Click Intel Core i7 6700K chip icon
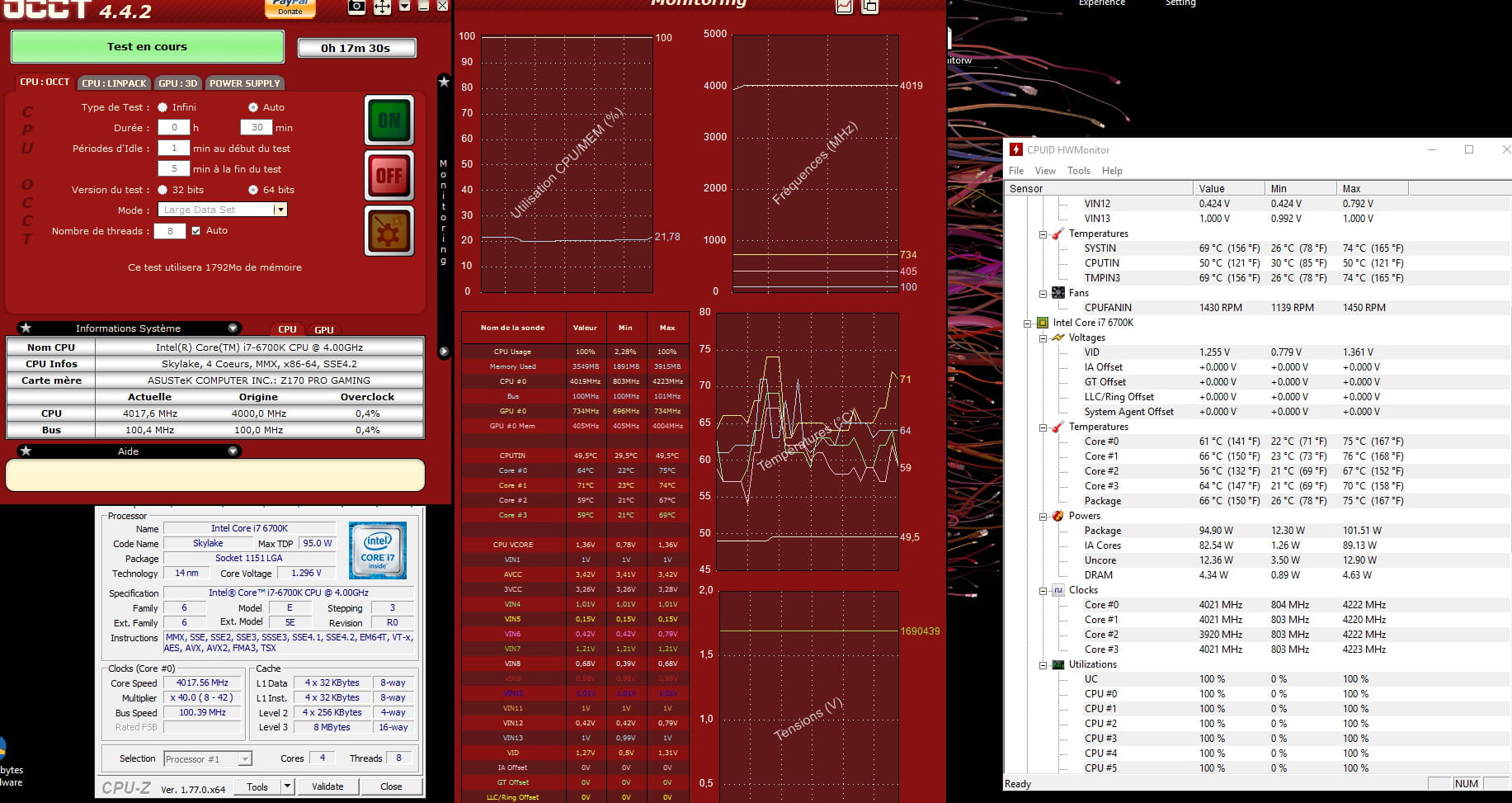This screenshot has height=803, width=1512. click(1042, 323)
